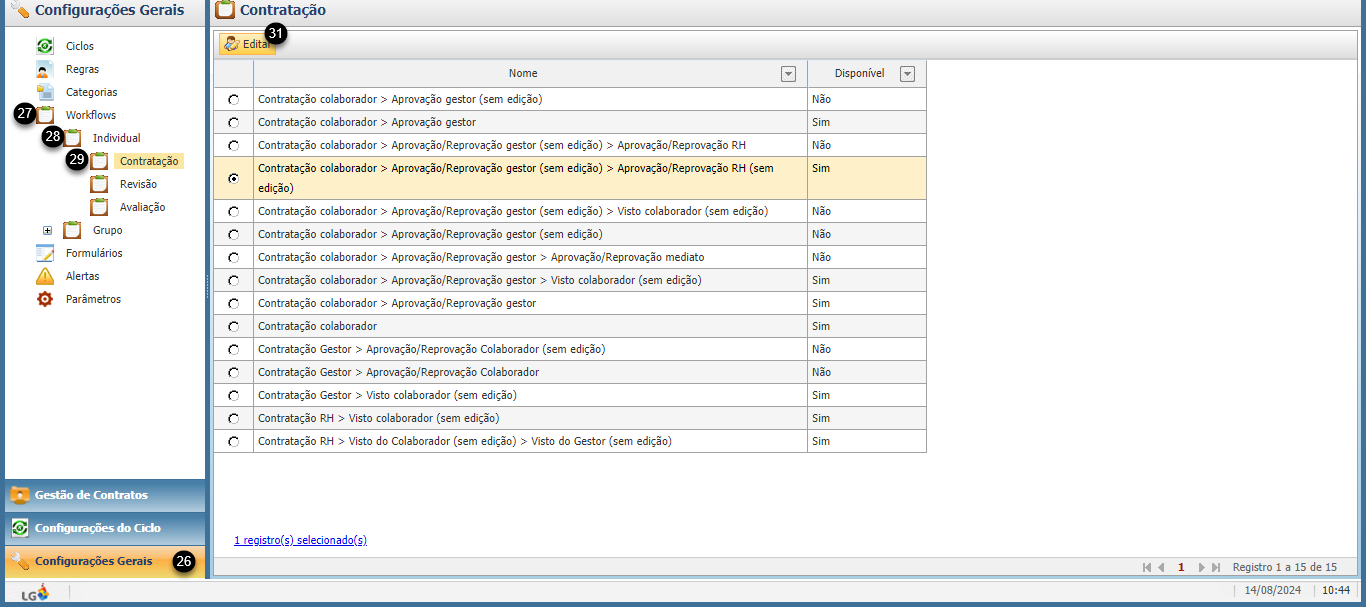Open Formulários in sidebar
The height and width of the screenshot is (607, 1366).
pos(94,253)
